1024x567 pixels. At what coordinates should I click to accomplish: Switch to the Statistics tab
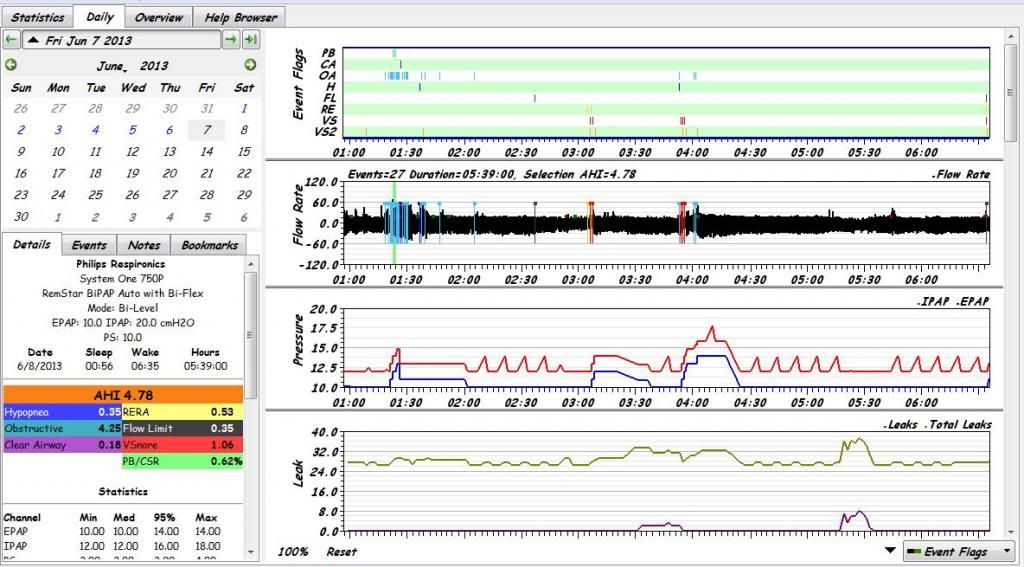pyautogui.click(x=37, y=17)
